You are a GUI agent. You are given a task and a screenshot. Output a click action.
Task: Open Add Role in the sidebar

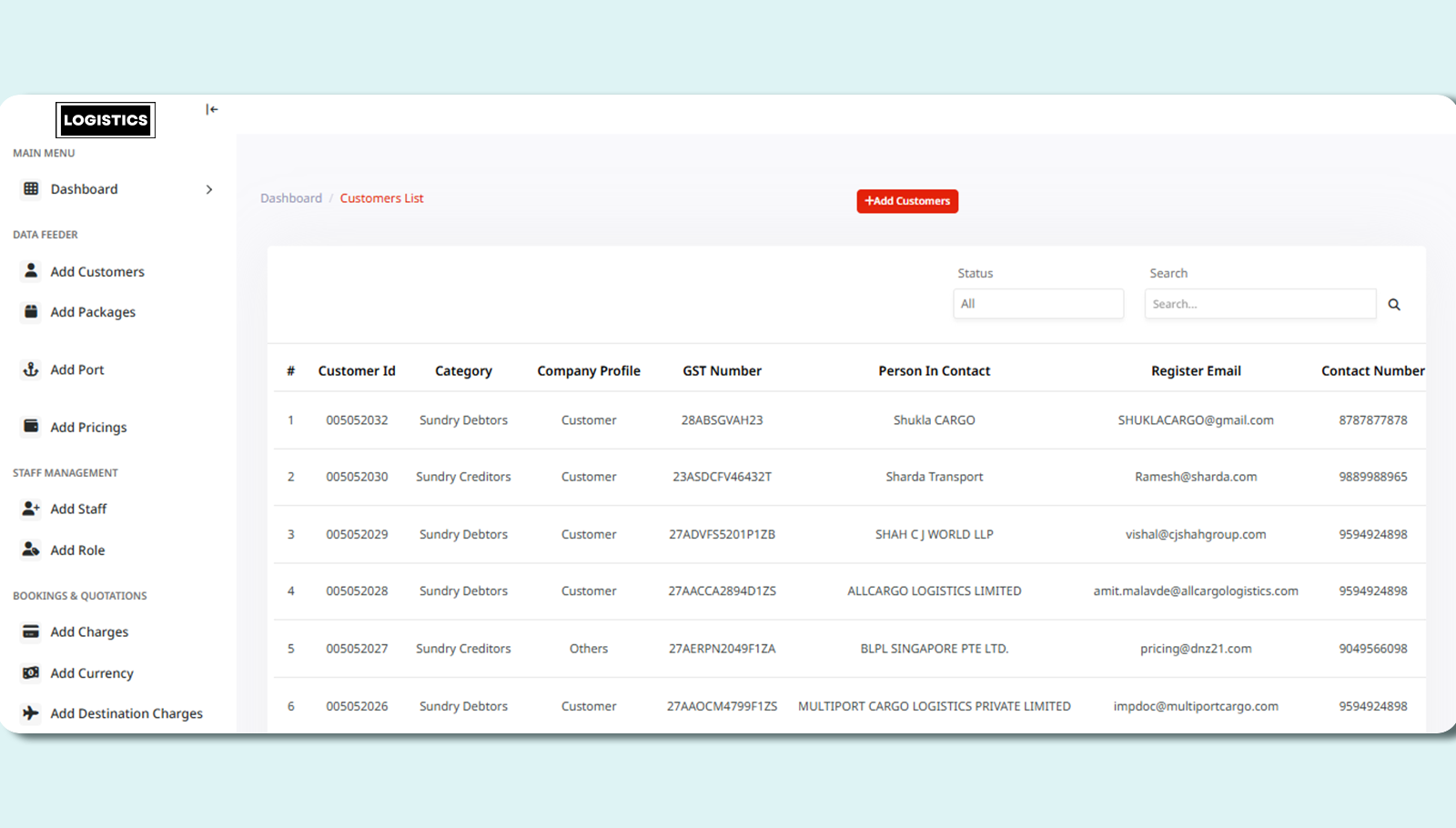(77, 550)
